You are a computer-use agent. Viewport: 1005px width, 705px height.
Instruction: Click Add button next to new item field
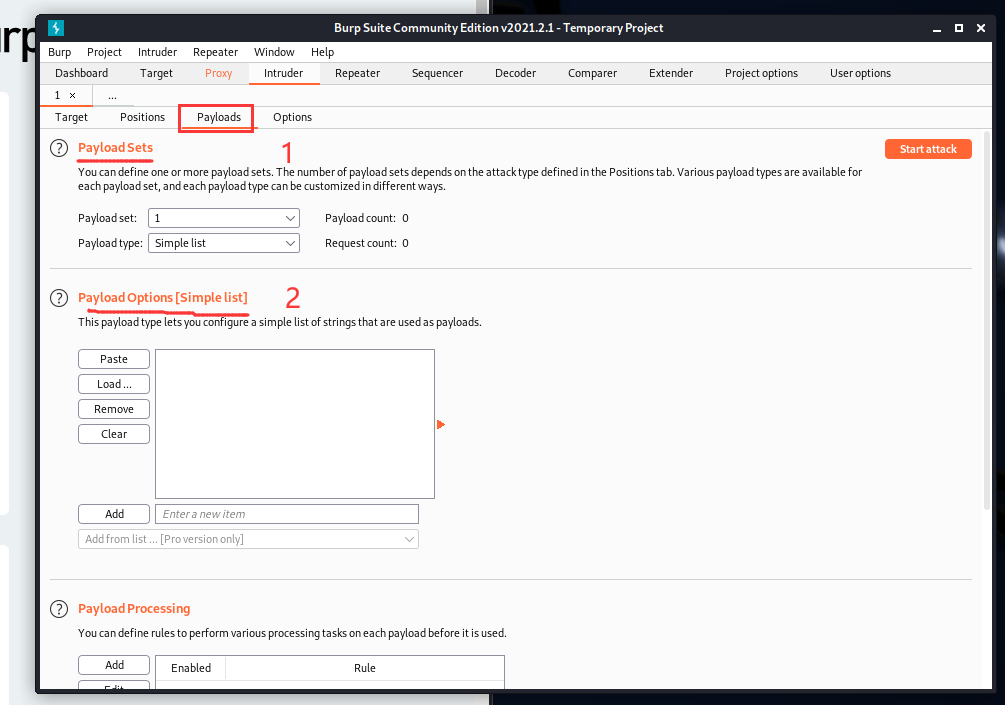114,514
